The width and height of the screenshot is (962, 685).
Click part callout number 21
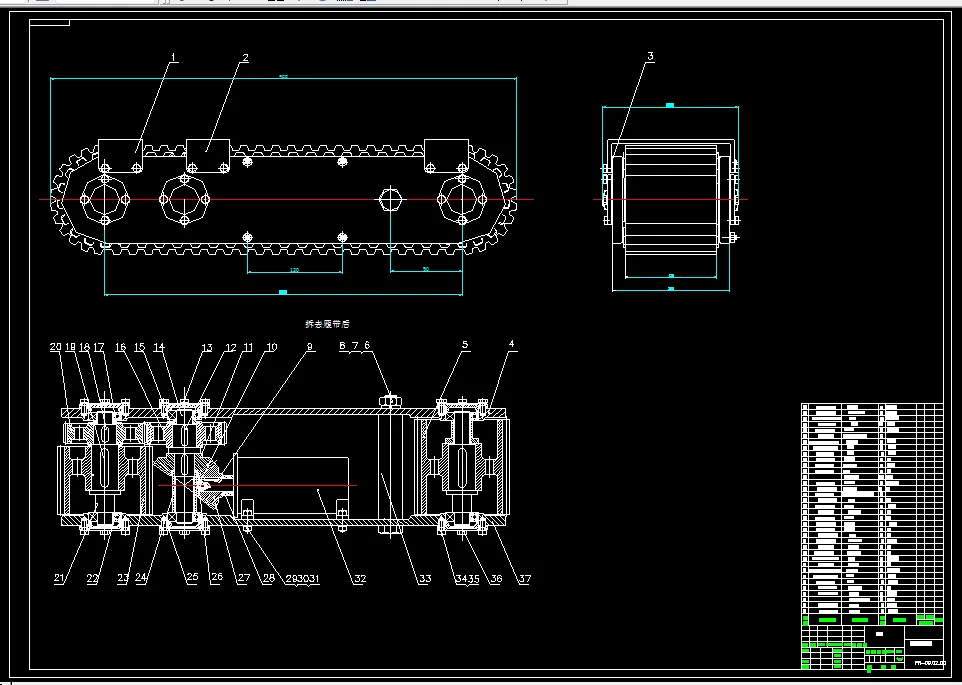pos(59,578)
